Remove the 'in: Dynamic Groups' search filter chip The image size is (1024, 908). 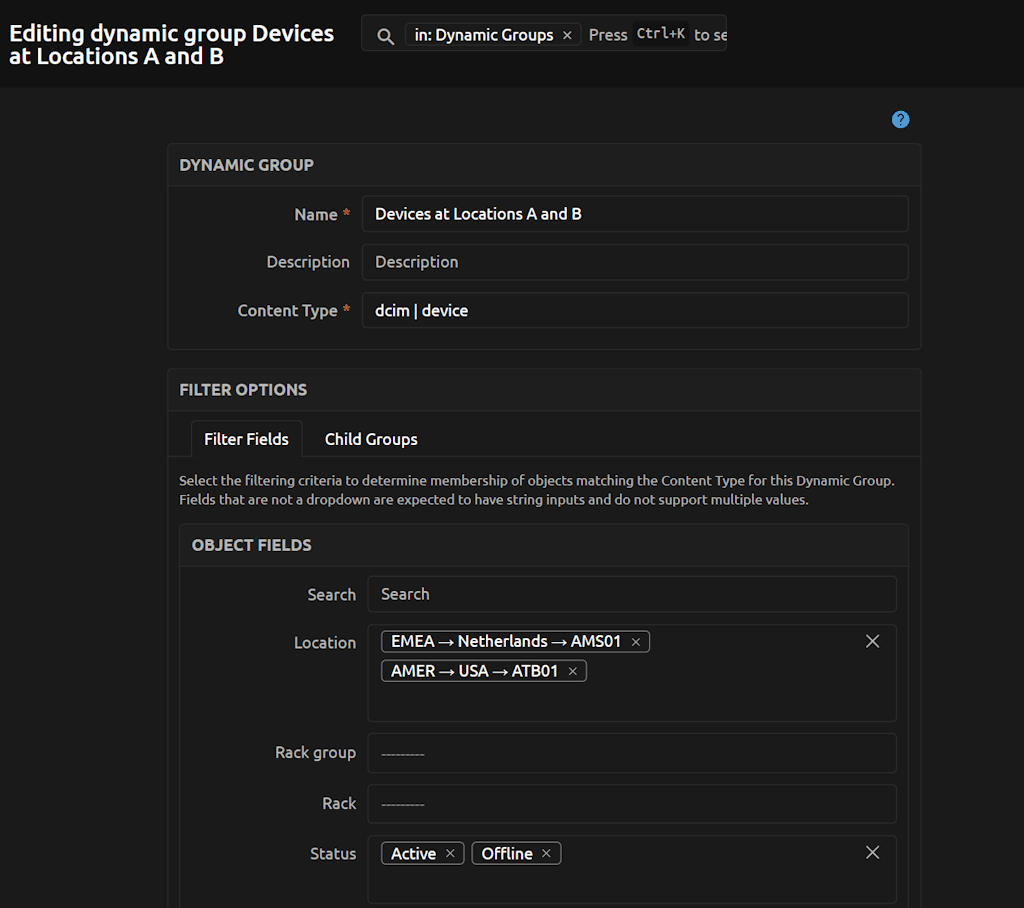tap(567, 34)
